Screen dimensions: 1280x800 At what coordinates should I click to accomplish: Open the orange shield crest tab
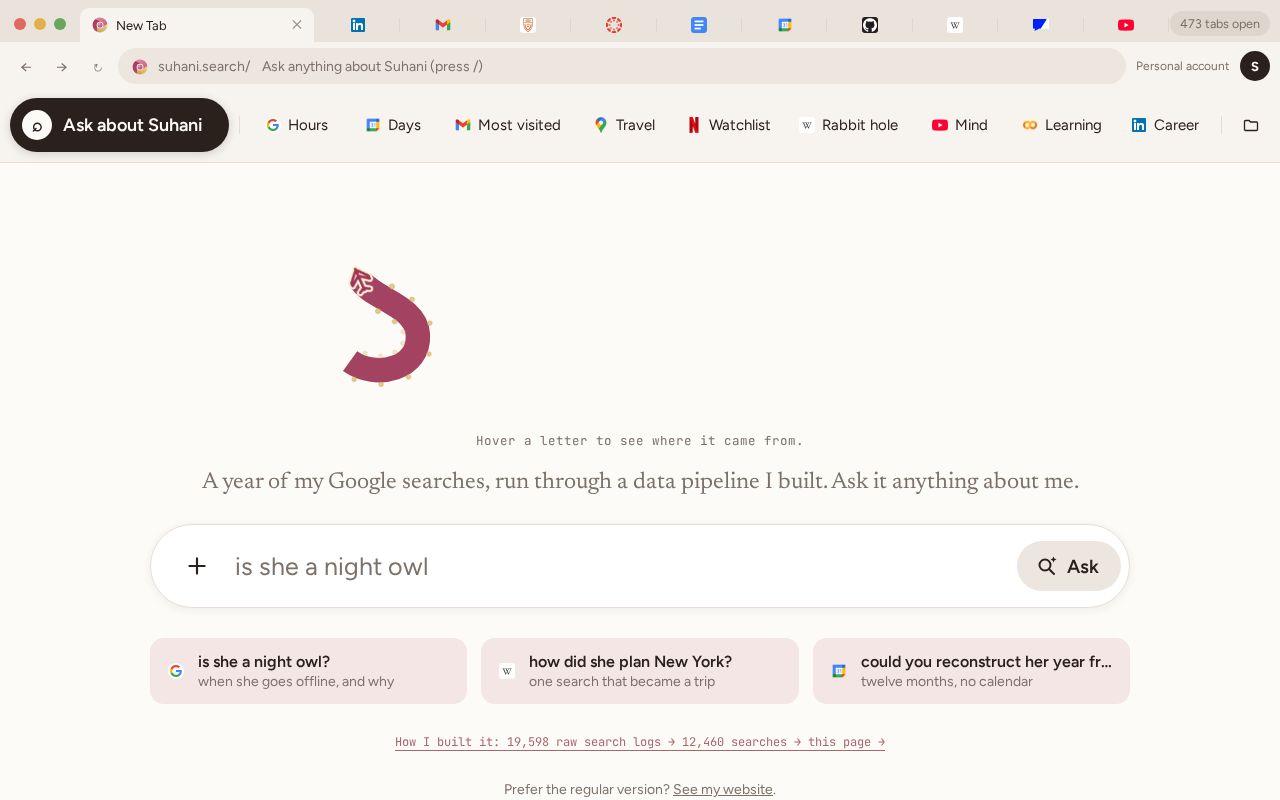(x=528, y=25)
